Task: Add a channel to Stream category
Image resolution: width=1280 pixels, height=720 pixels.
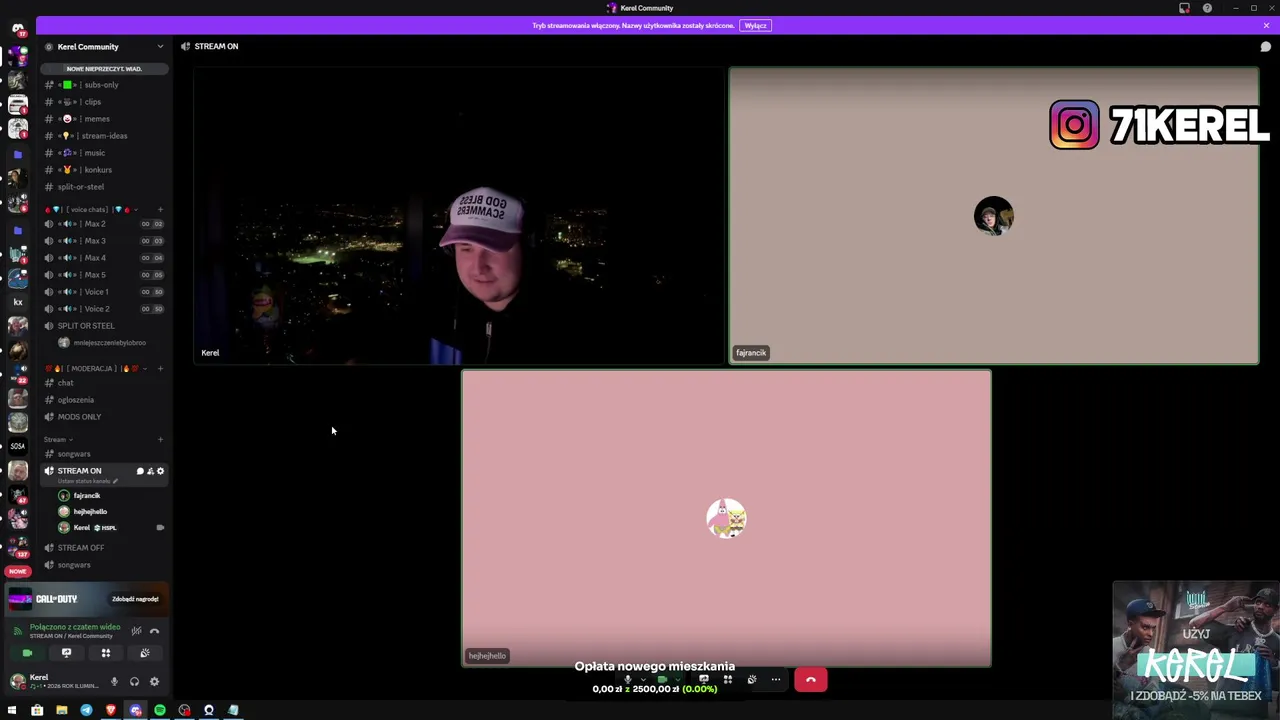Action: (x=160, y=440)
